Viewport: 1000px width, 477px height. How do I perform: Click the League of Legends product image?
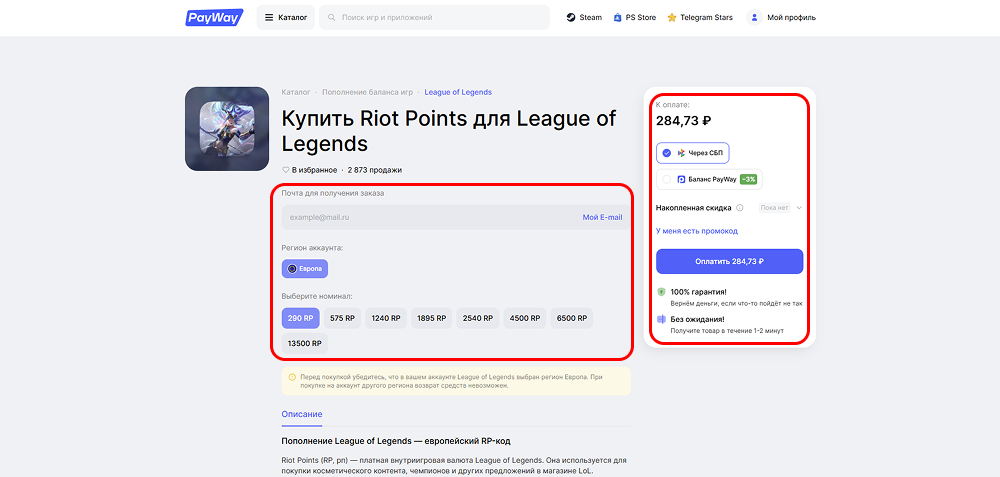[x=227, y=129]
